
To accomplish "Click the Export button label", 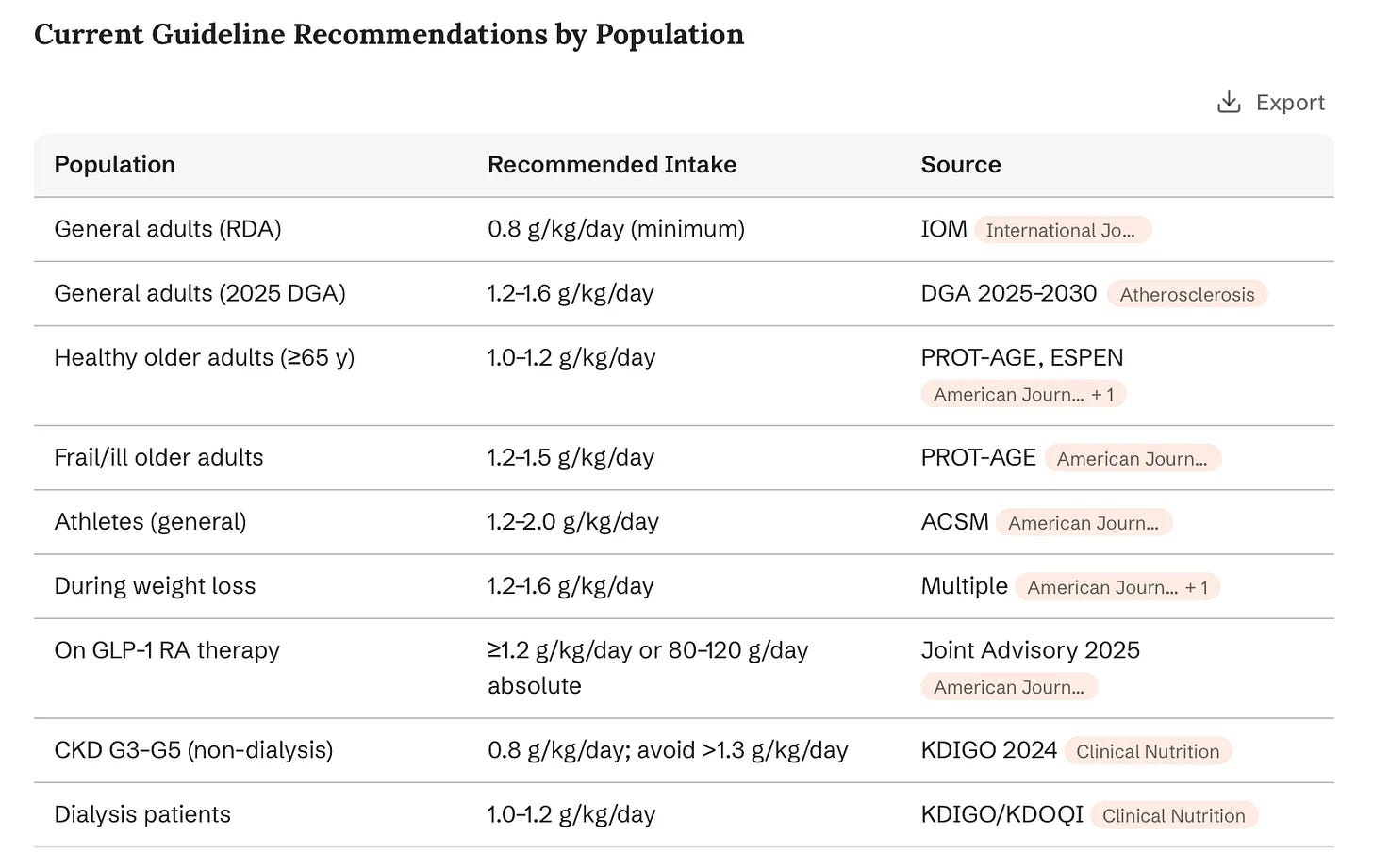I will point(1290,102).
